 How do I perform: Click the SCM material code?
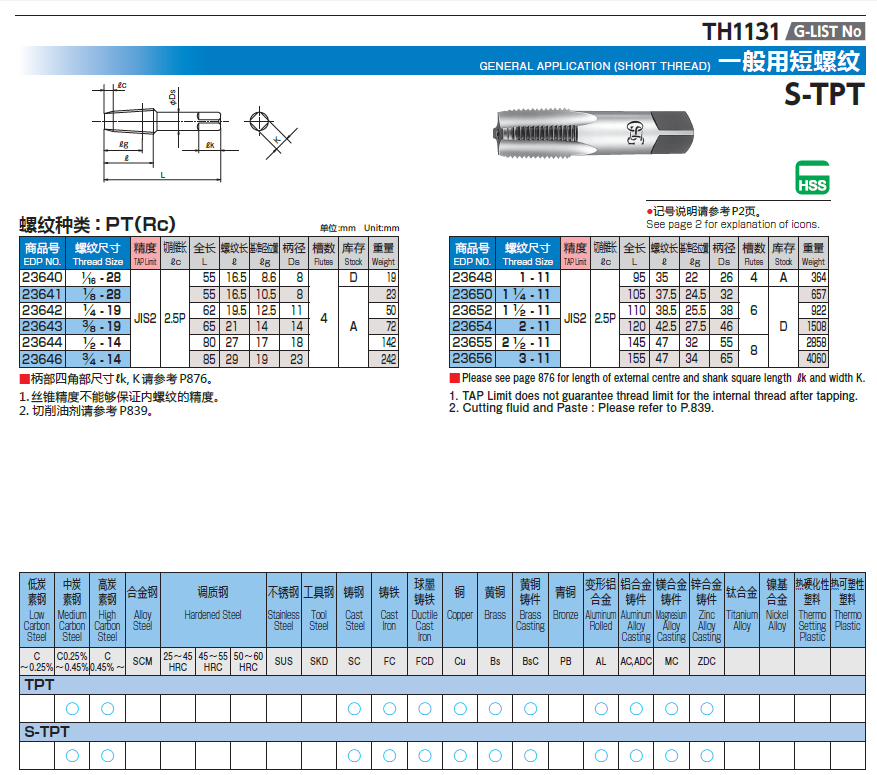coord(143,661)
